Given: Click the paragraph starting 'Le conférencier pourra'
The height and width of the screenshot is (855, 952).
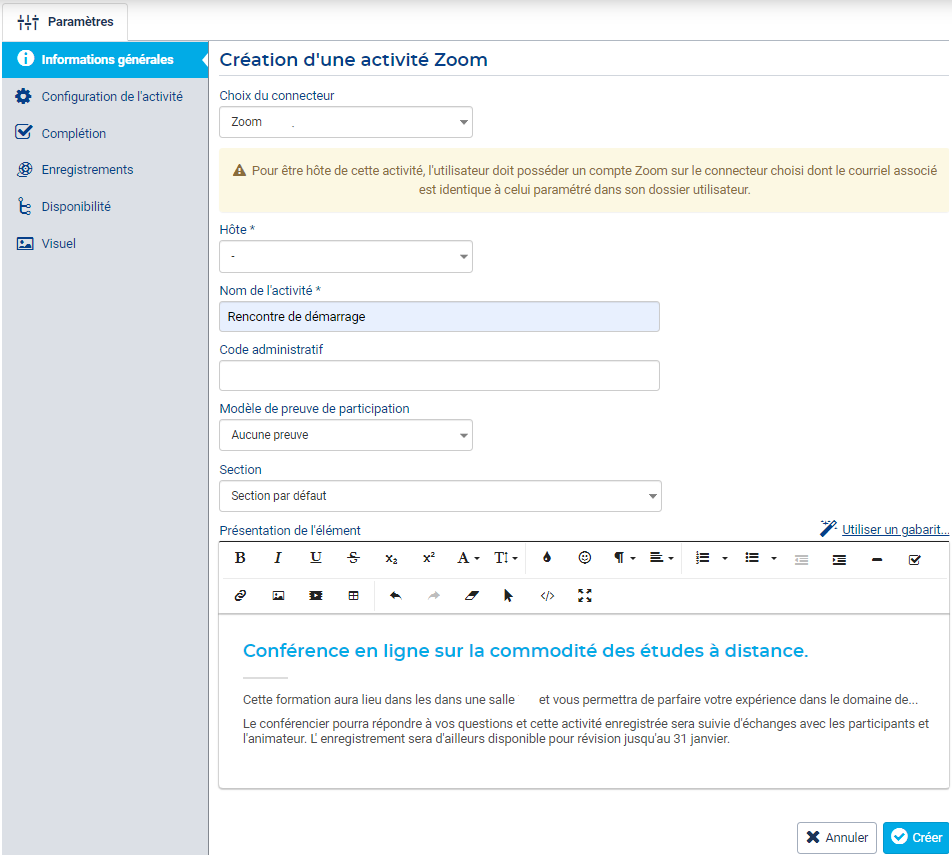Looking at the screenshot, I should (x=586, y=731).
